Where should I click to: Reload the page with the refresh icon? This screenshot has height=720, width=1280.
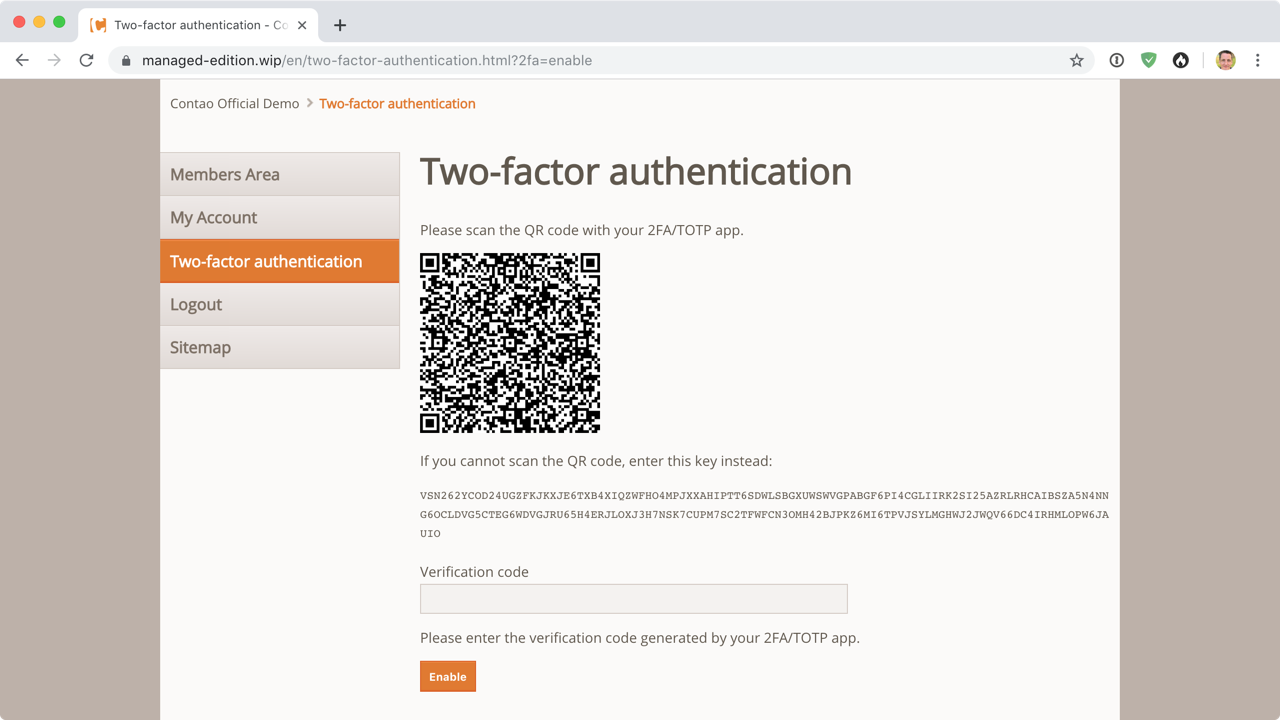pyautogui.click(x=86, y=60)
